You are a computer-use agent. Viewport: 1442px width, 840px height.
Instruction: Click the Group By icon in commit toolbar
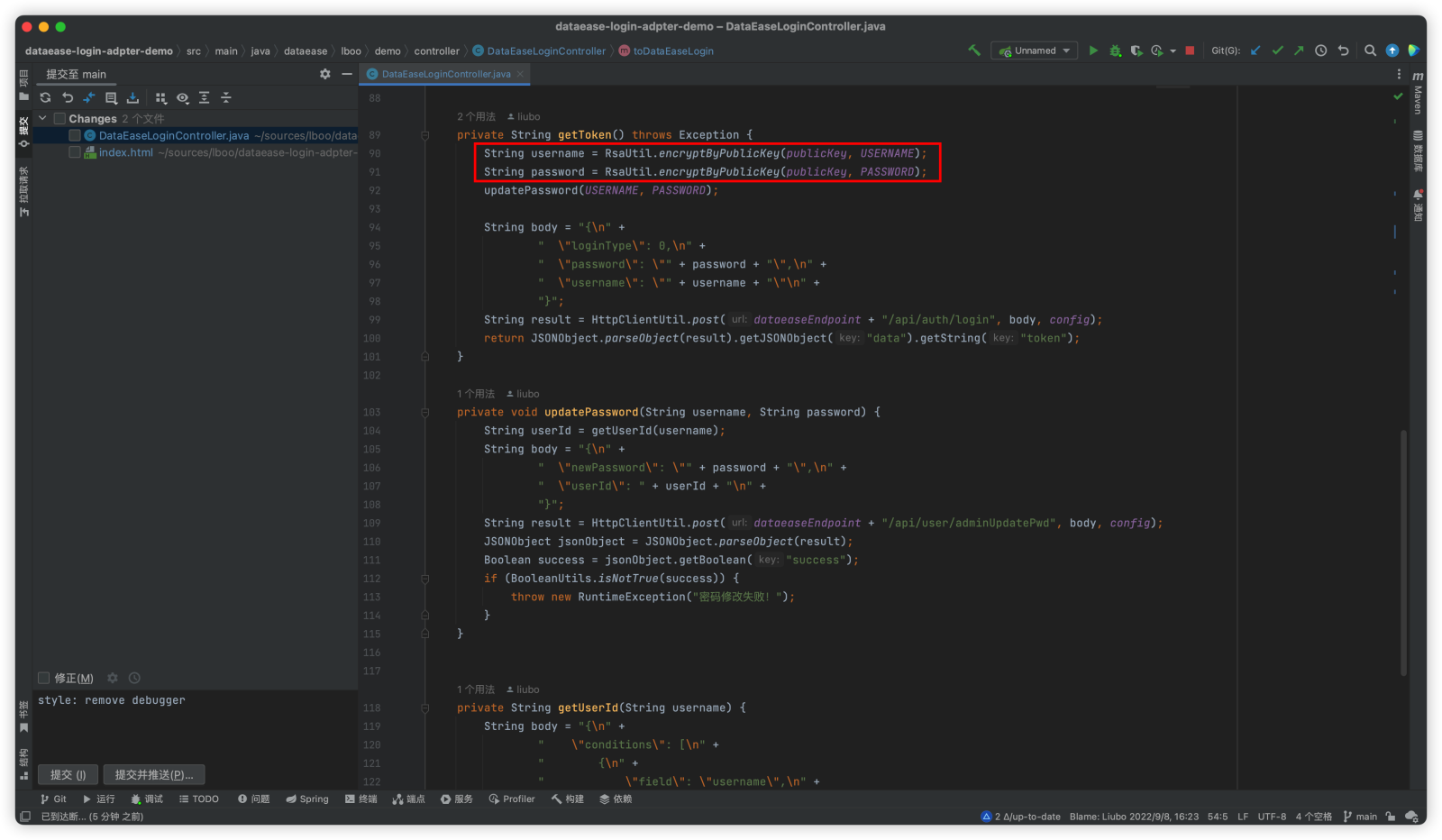point(160,97)
